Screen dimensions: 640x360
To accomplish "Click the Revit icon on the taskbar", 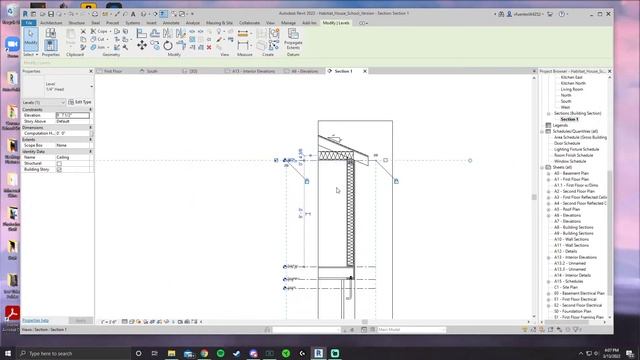I will 318,353.
